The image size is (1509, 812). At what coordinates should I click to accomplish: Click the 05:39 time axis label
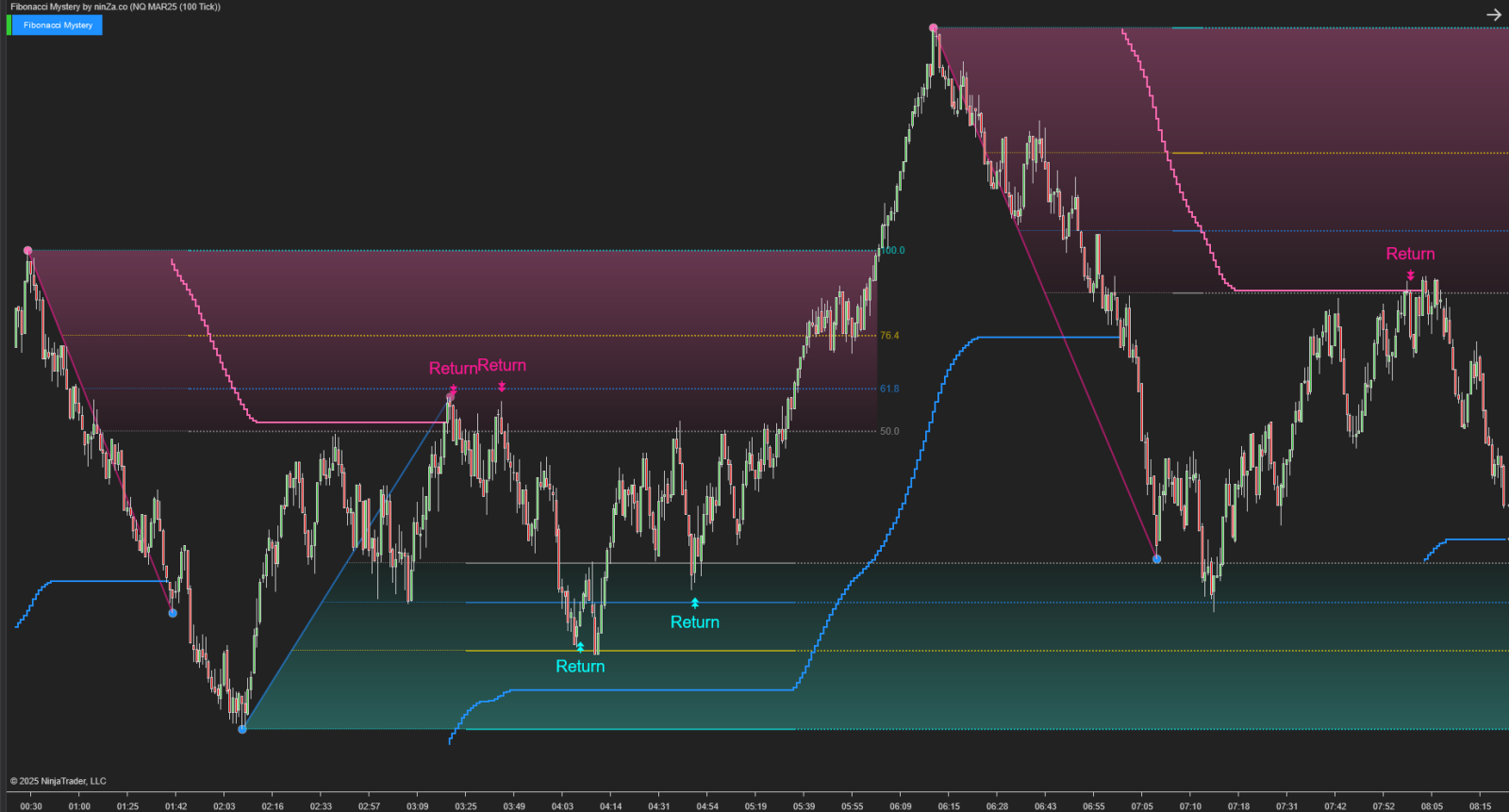point(804,806)
